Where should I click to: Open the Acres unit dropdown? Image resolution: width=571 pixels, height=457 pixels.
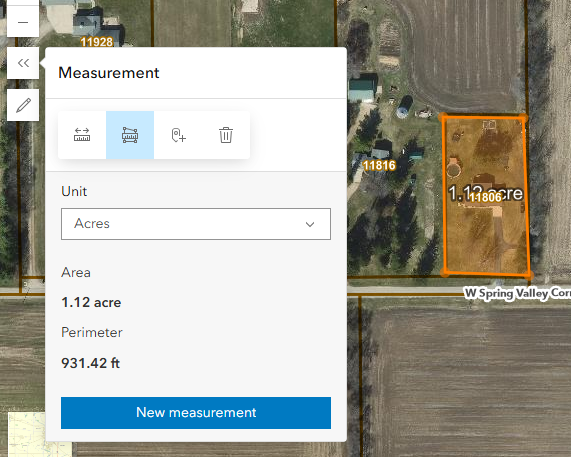[196, 224]
